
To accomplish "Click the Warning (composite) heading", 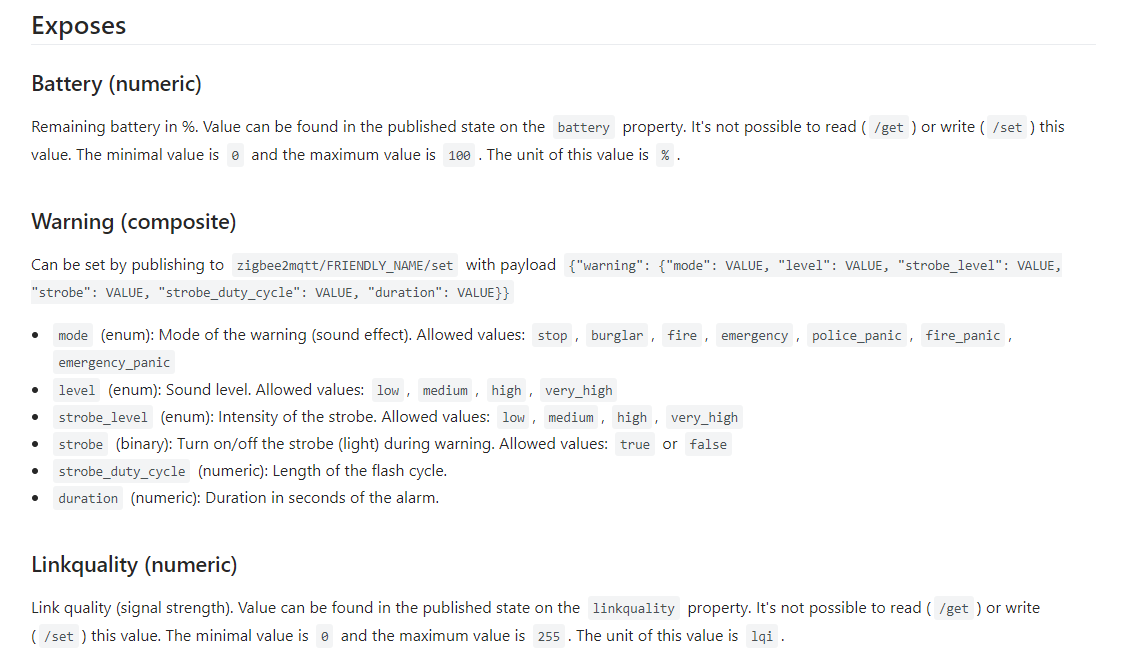I will coord(133,222).
